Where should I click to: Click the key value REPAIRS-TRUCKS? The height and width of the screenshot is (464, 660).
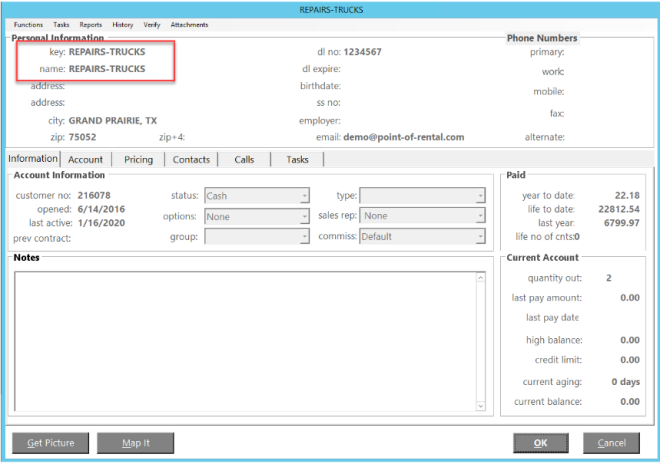107,52
